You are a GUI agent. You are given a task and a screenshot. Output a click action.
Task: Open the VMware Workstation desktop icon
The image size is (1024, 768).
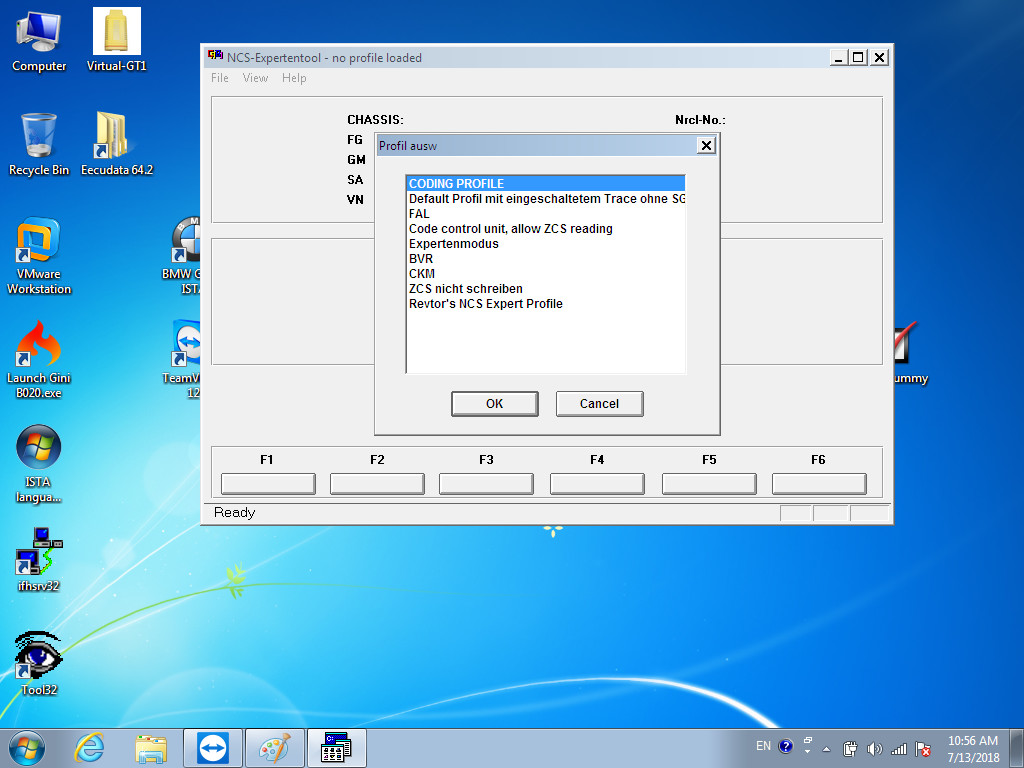[39, 243]
